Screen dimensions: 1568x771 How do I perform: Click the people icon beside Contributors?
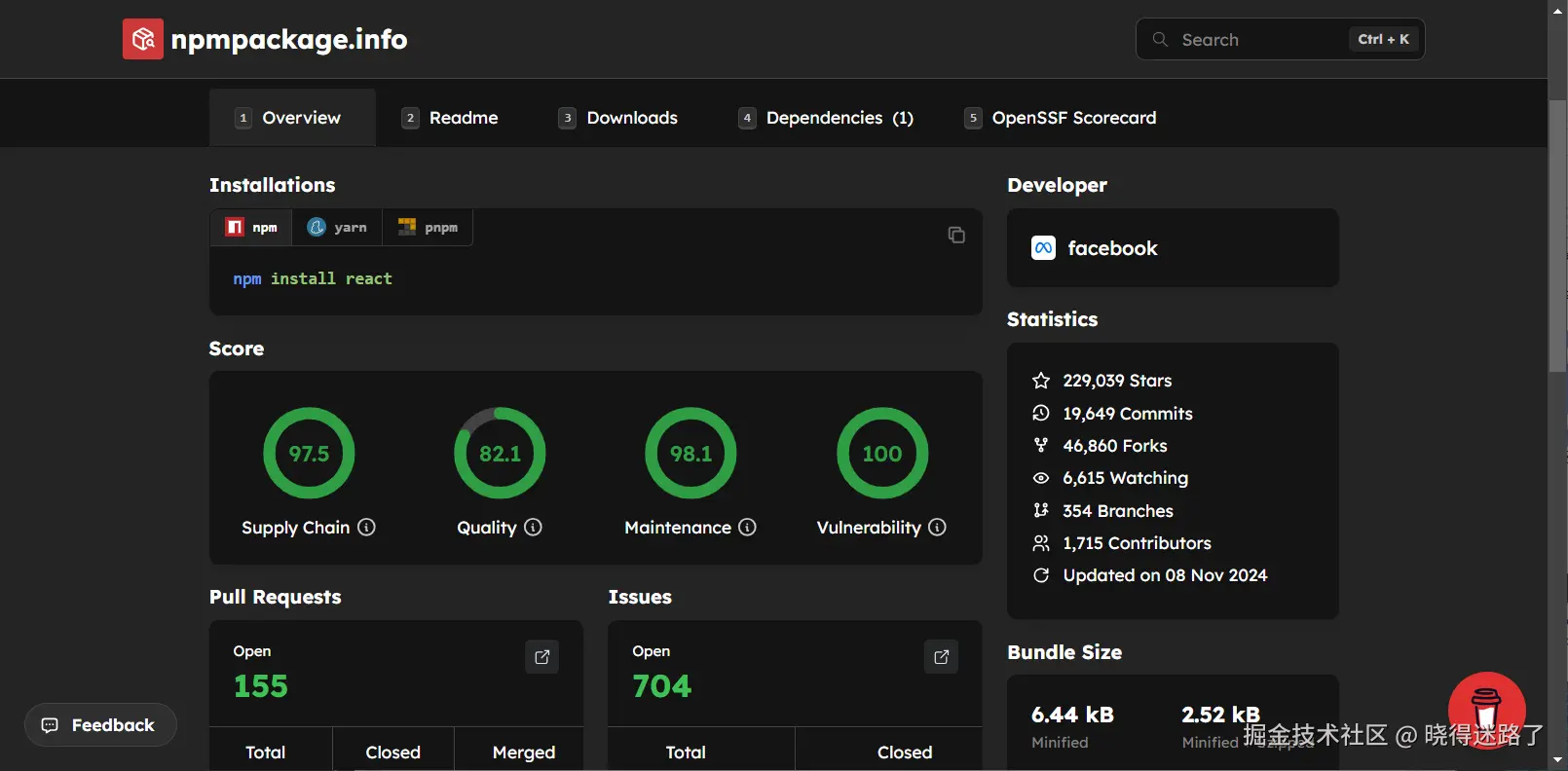(x=1041, y=542)
